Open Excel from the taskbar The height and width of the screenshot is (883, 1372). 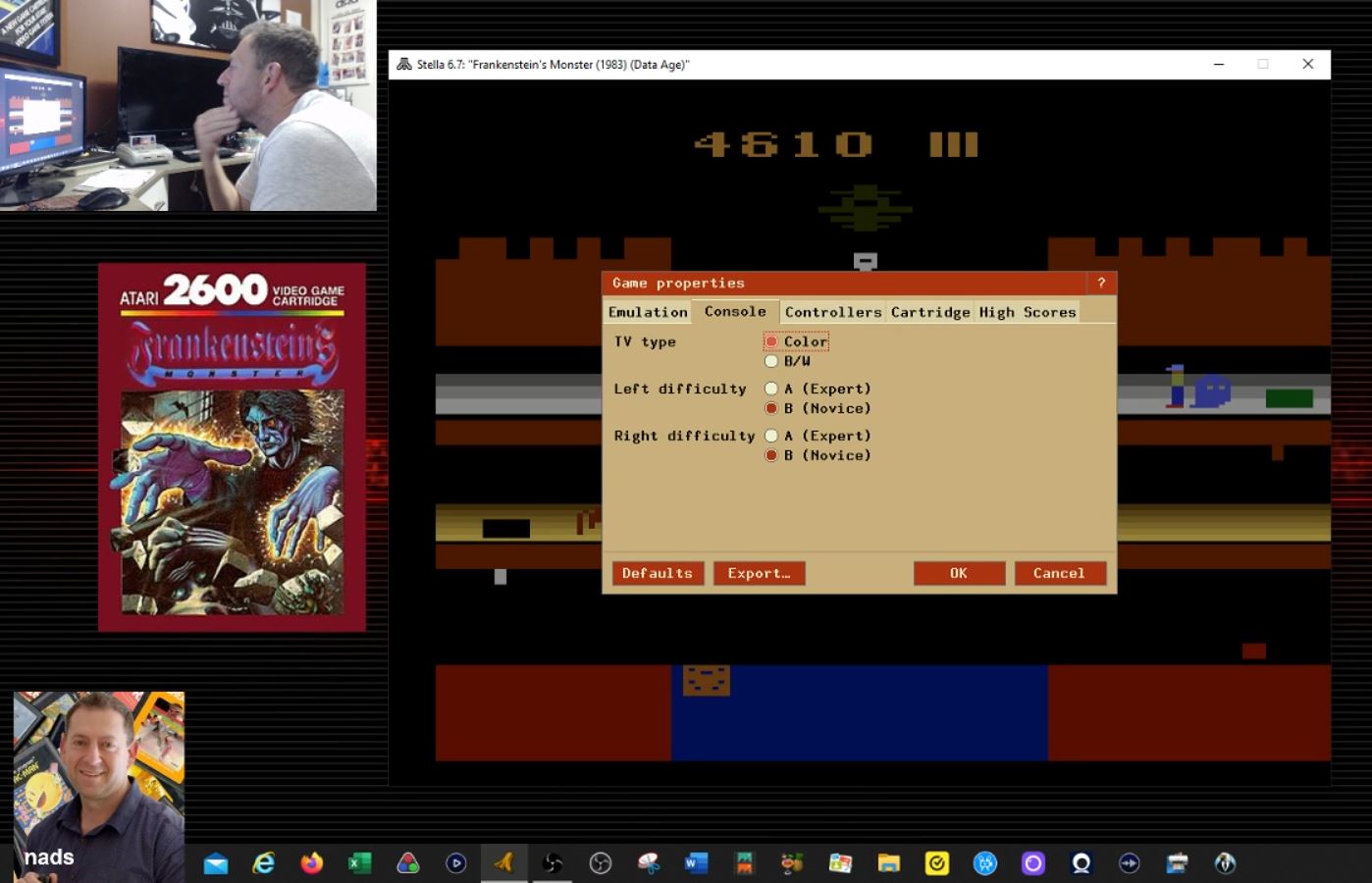point(360,863)
